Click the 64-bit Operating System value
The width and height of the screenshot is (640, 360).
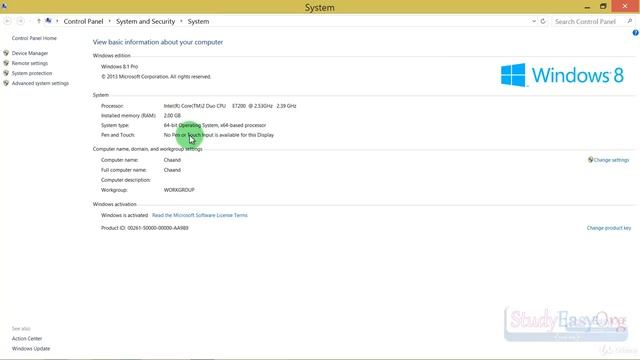pos(215,125)
